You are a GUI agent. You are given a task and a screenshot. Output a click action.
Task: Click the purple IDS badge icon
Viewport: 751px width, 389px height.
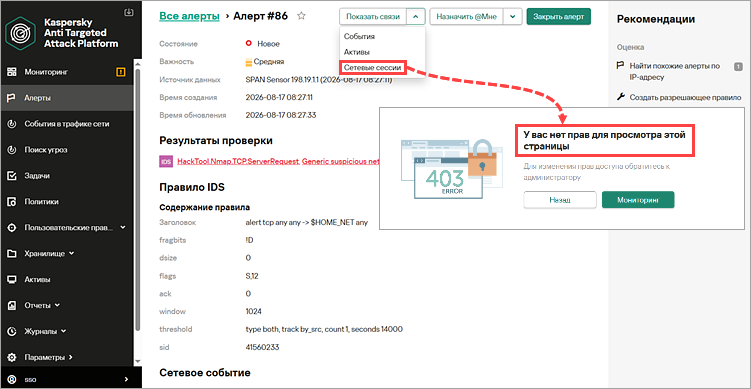pos(166,162)
